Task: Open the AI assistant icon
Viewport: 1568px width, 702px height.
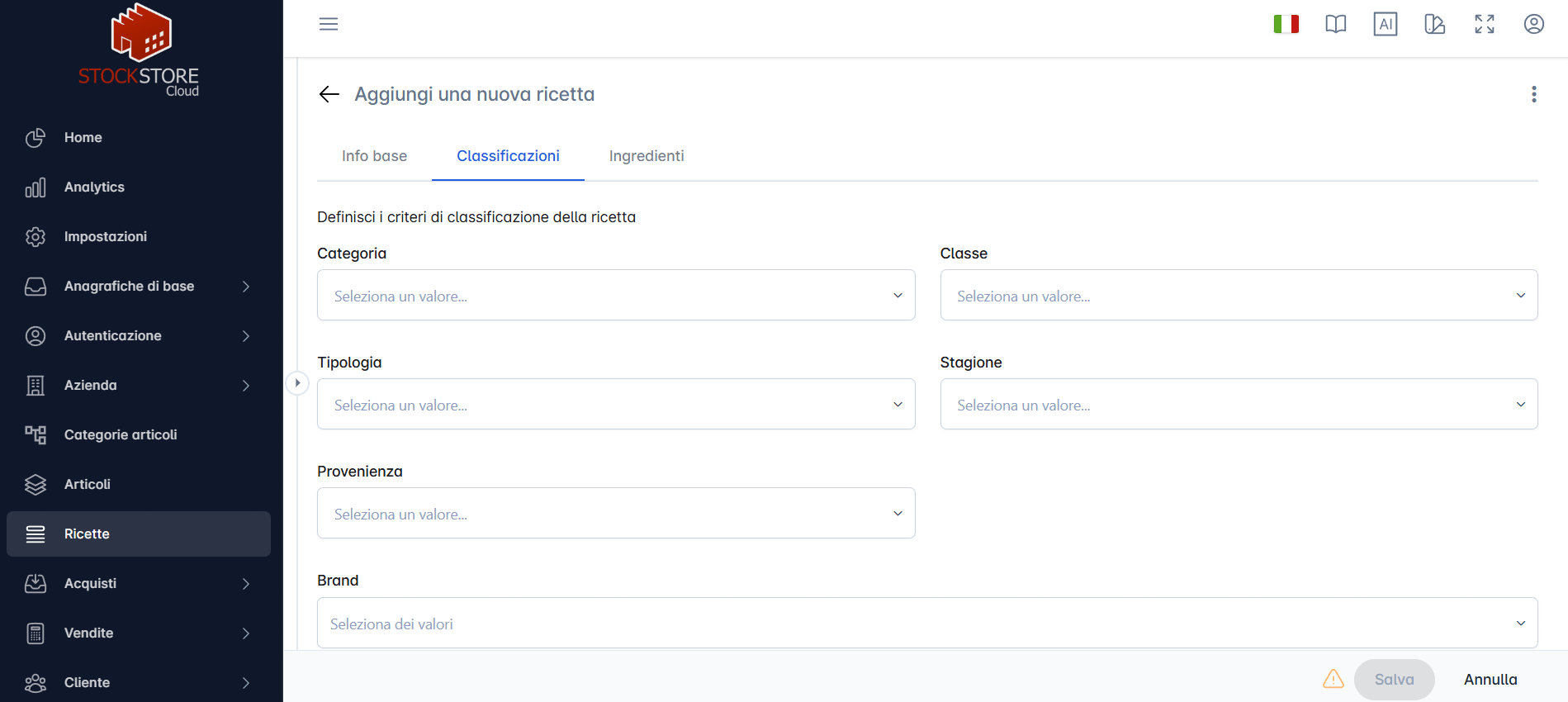Action: (1385, 24)
